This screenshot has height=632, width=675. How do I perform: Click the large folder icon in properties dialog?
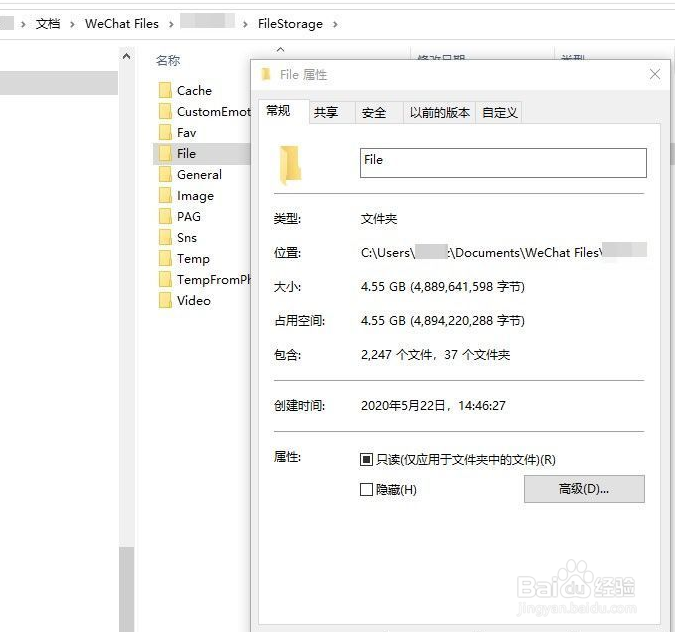(290, 165)
